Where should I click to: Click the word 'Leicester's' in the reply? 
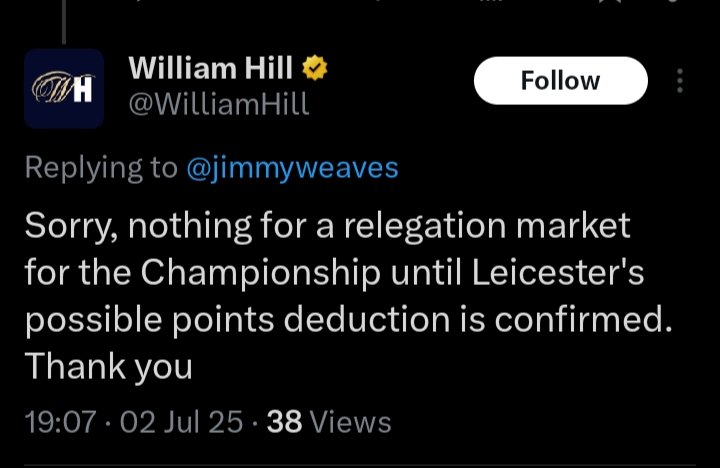(x=558, y=272)
